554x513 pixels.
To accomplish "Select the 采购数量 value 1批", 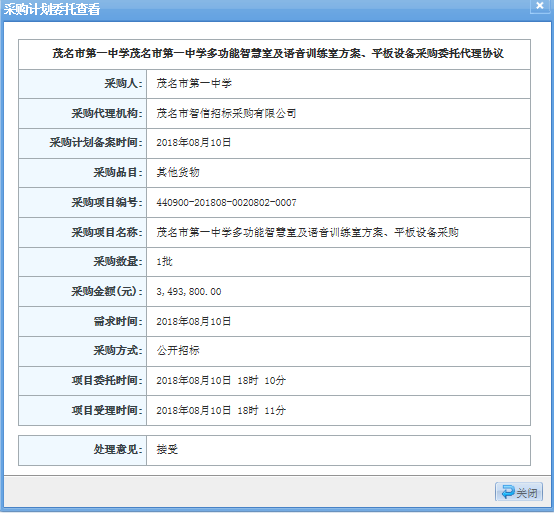I will tap(164, 262).
